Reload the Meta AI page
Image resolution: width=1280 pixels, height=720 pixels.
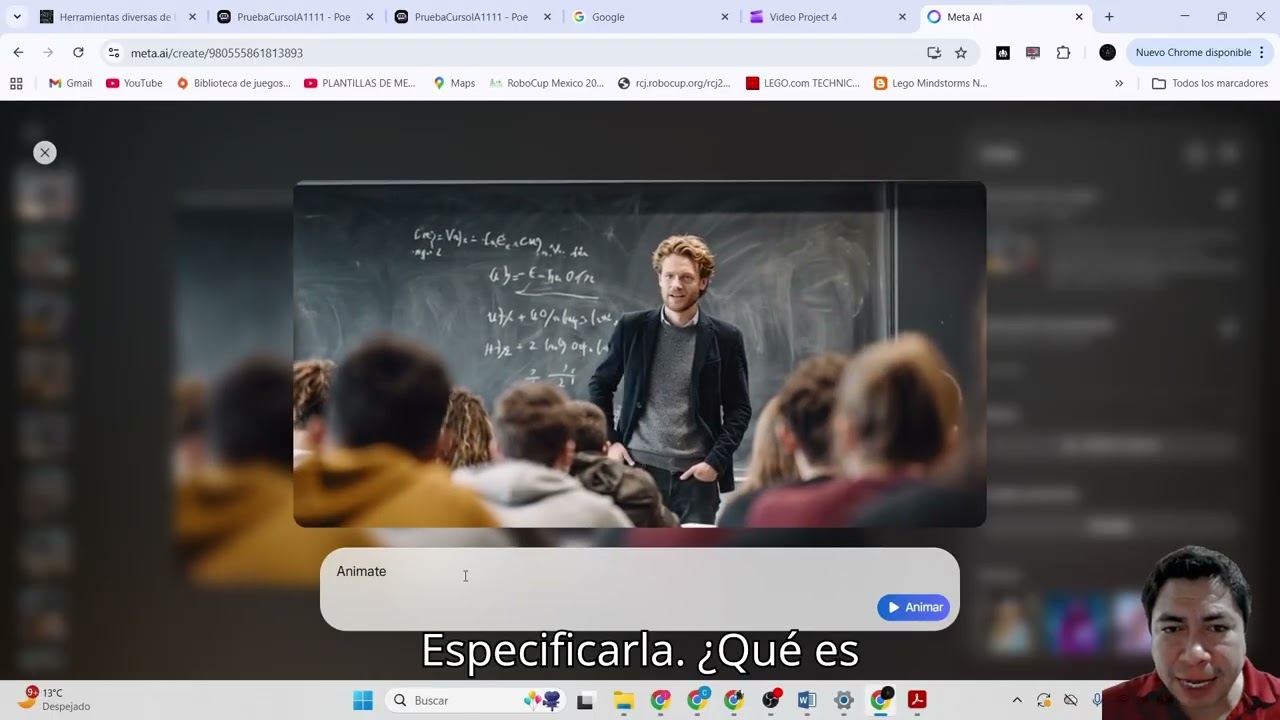78,52
